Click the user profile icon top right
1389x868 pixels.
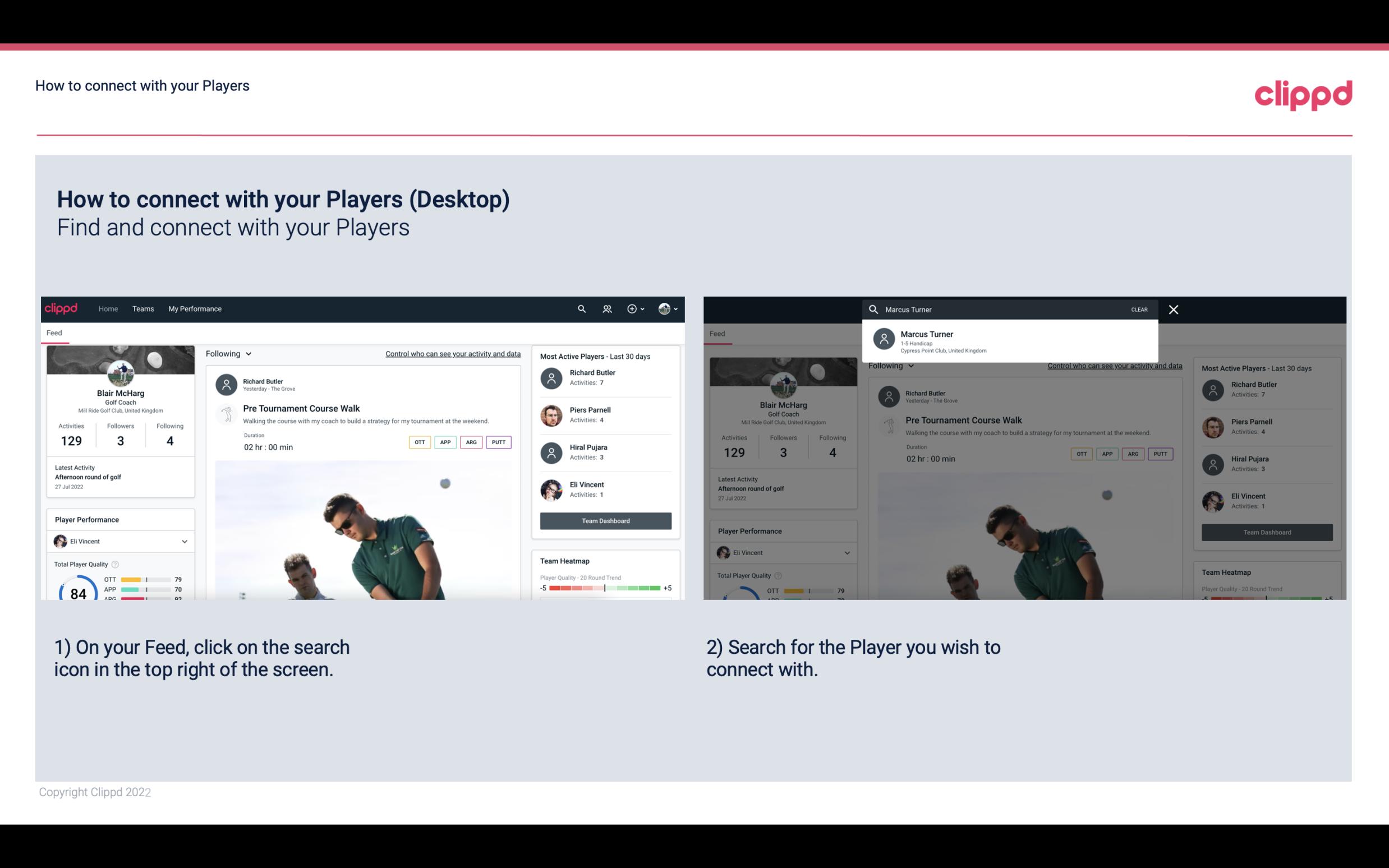(665, 309)
